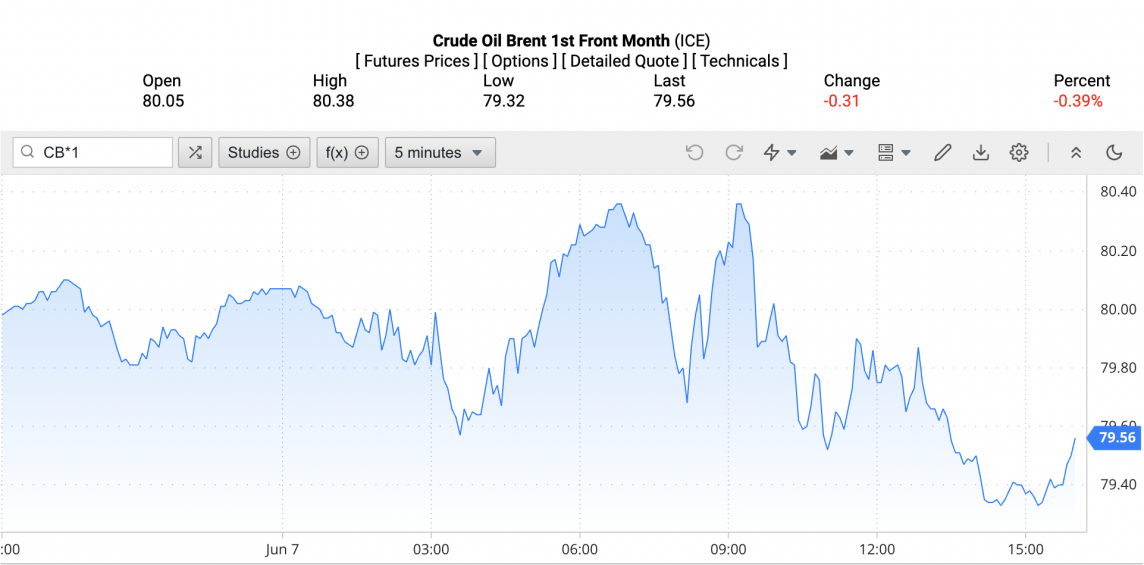Download the chart

[x=981, y=153]
